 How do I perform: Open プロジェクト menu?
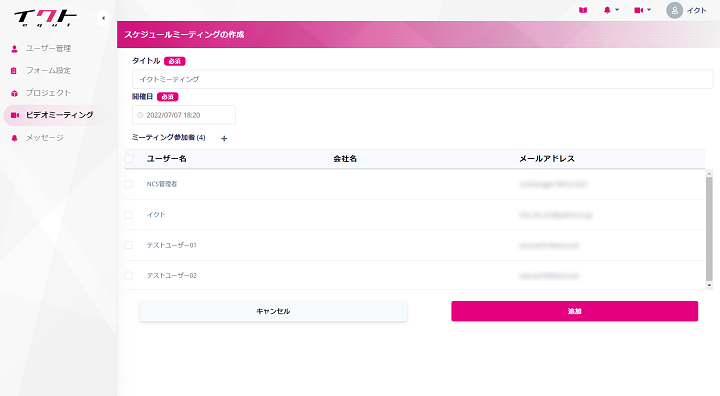click(x=48, y=93)
